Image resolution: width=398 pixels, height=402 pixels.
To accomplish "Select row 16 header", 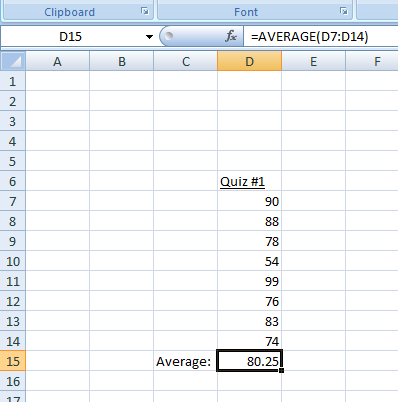I will point(13,381).
